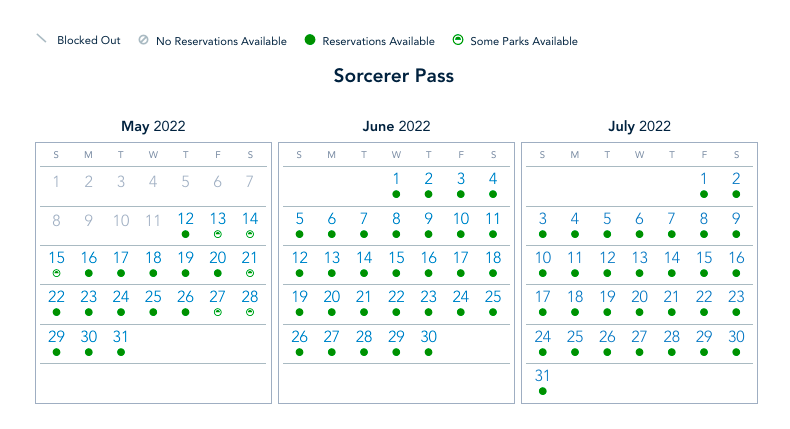Click the green dot under July 31
The width and height of the screenshot is (790, 429).
coord(543,391)
